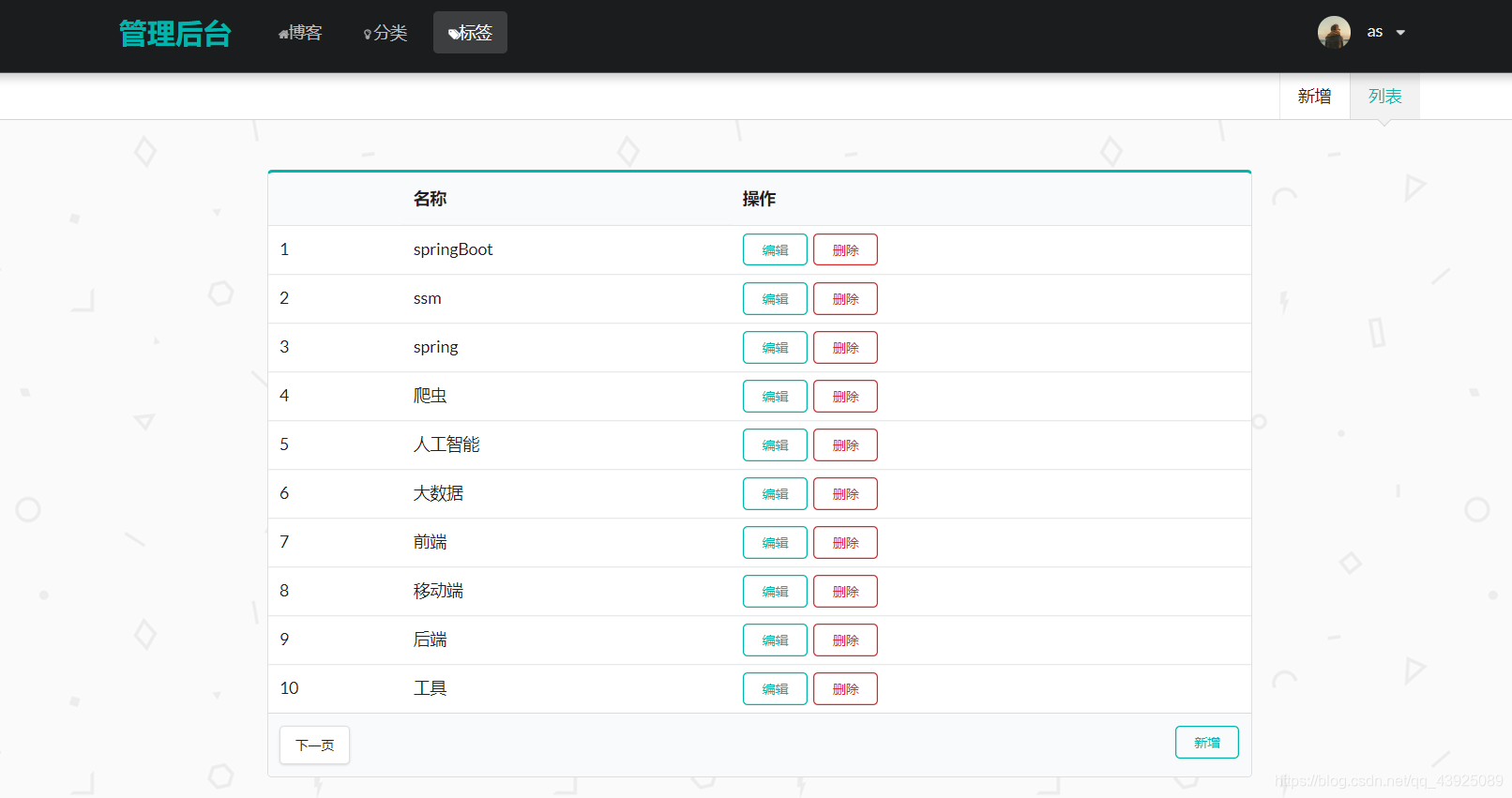Edit the 前端 tag
Image resolution: width=1512 pixels, height=798 pixels.
click(775, 543)
